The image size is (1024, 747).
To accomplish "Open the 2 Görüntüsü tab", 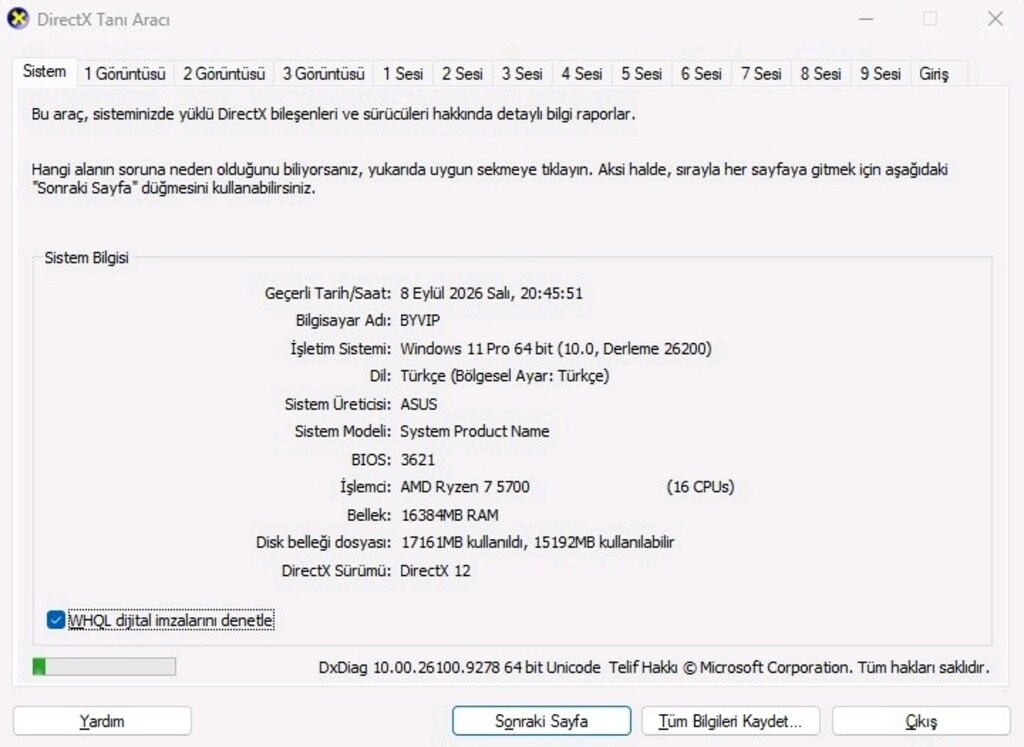I will [224, 74].
